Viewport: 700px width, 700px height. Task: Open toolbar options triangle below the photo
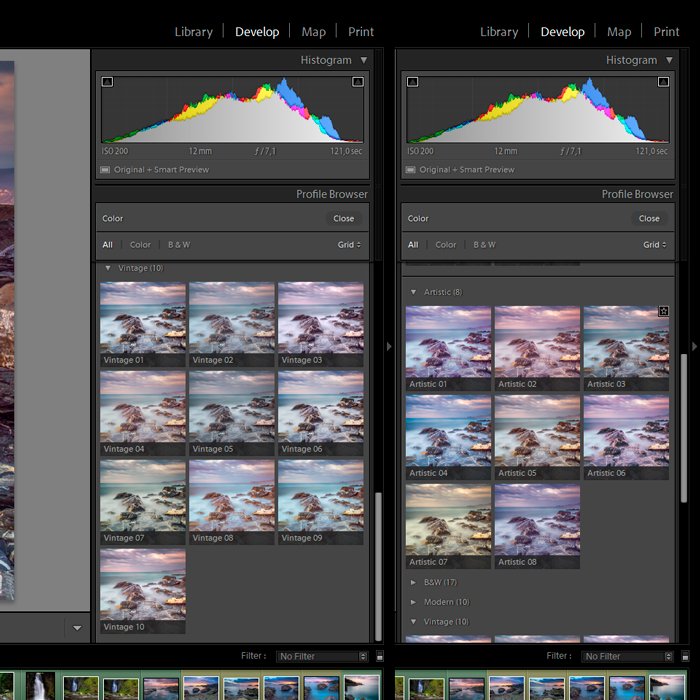click(77, 628)
